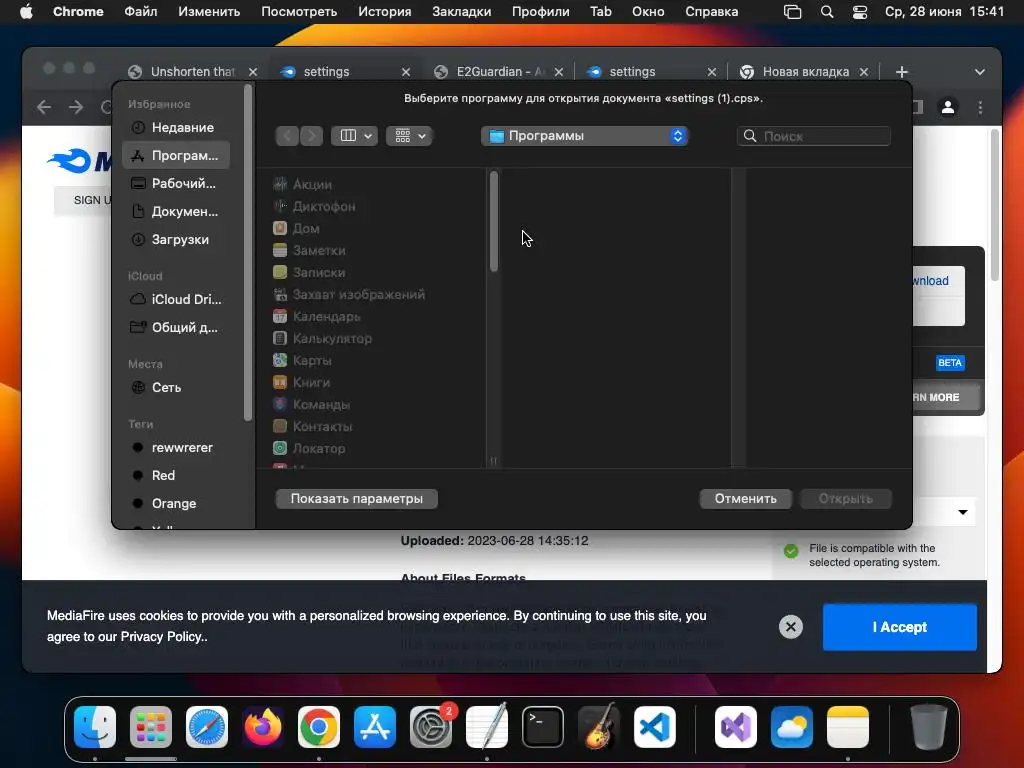Open Visual Studio Code from the Dock

click(x=655, y=727)
